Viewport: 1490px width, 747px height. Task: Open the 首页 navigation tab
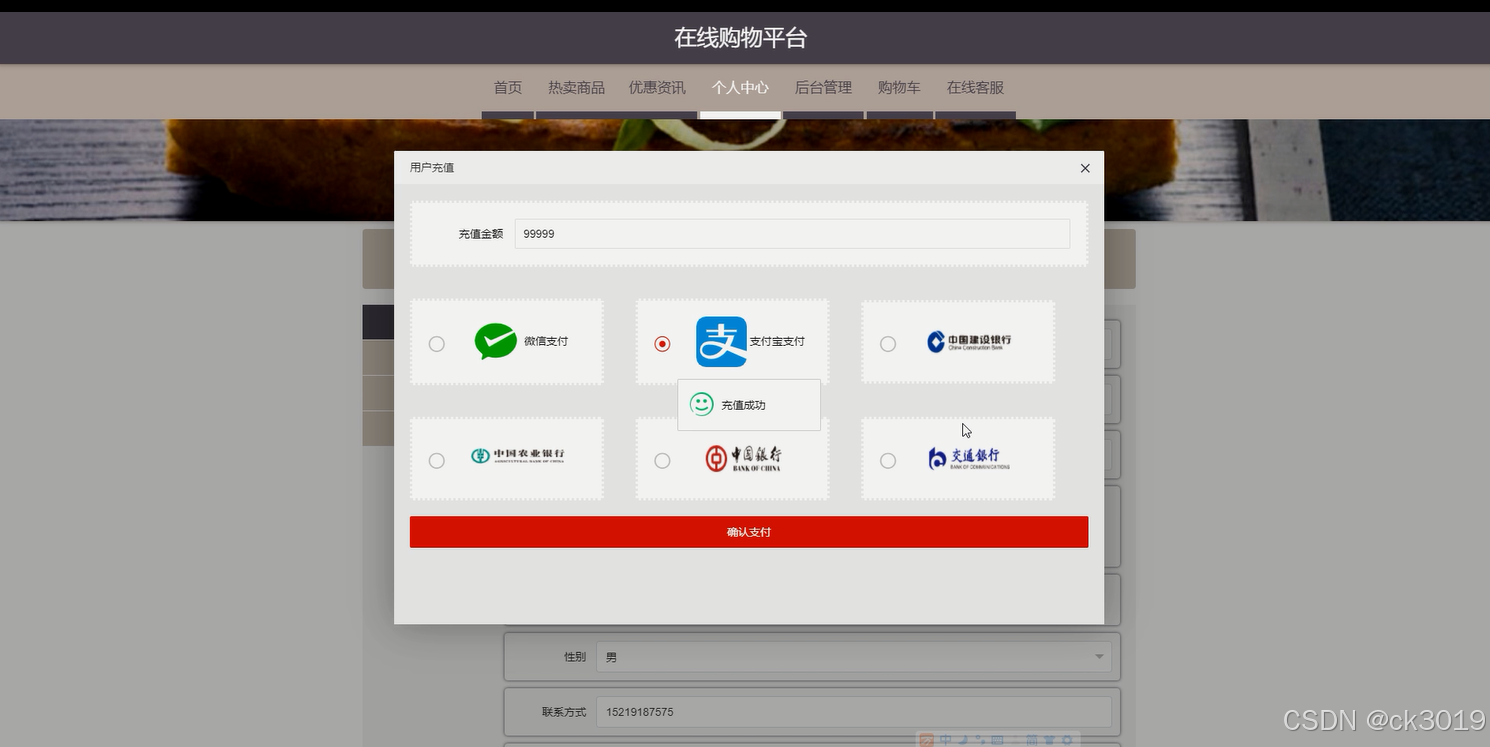[508, 88]
